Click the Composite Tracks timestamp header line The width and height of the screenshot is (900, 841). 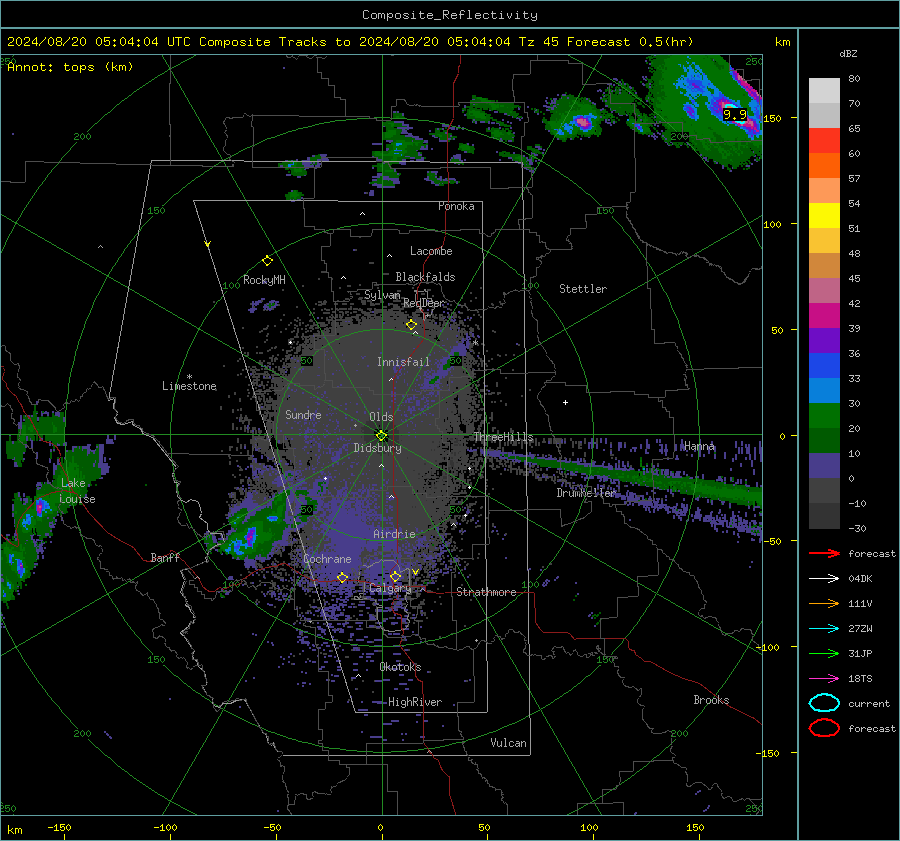click(x=350, y=42)
